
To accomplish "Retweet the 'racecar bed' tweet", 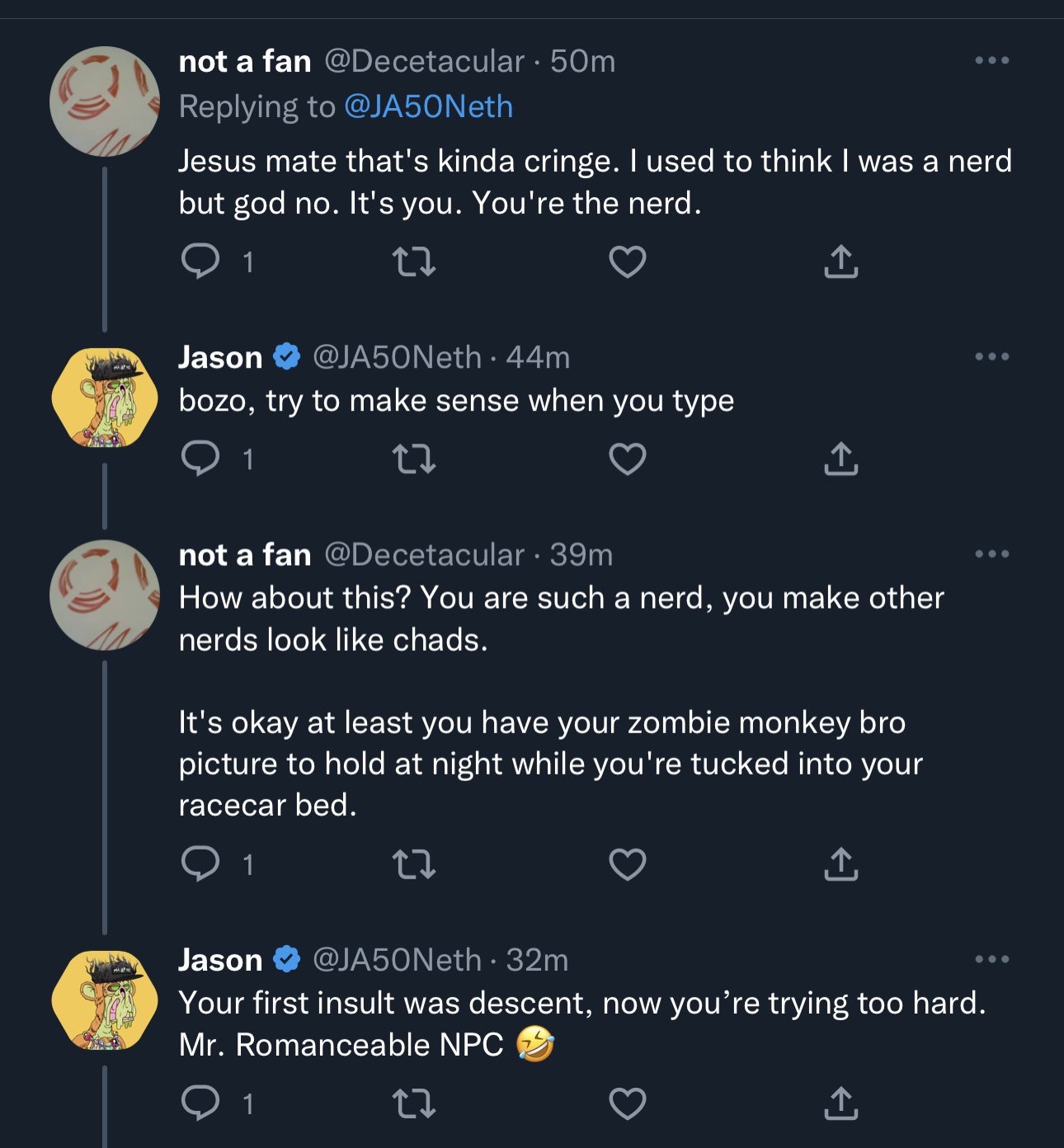I will pos(413,864).
